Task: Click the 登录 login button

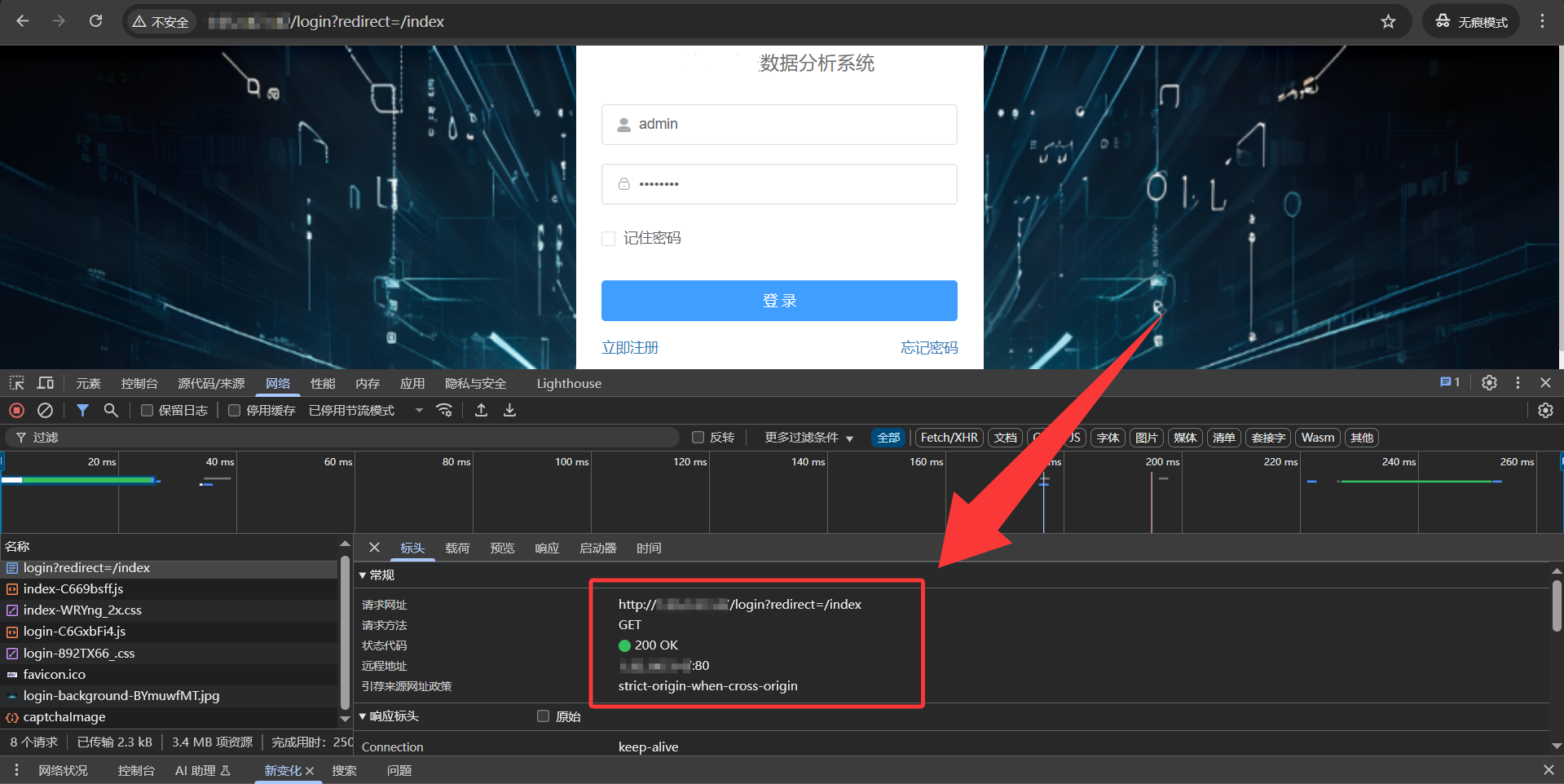Action: tap(778, 300)
